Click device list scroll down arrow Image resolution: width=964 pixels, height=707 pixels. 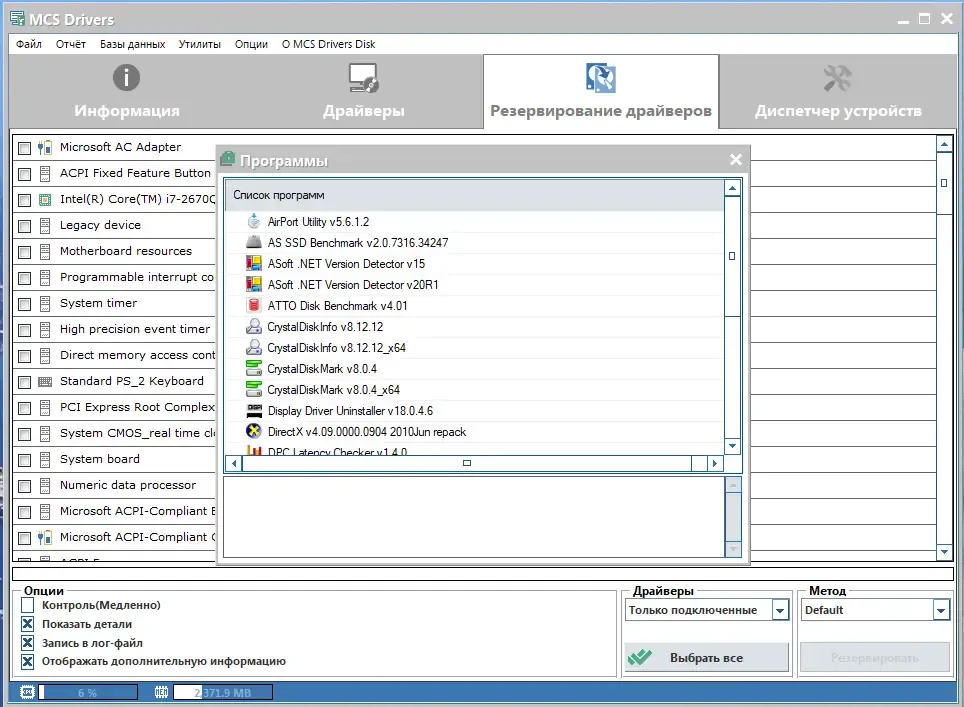[x=944, y=552]
